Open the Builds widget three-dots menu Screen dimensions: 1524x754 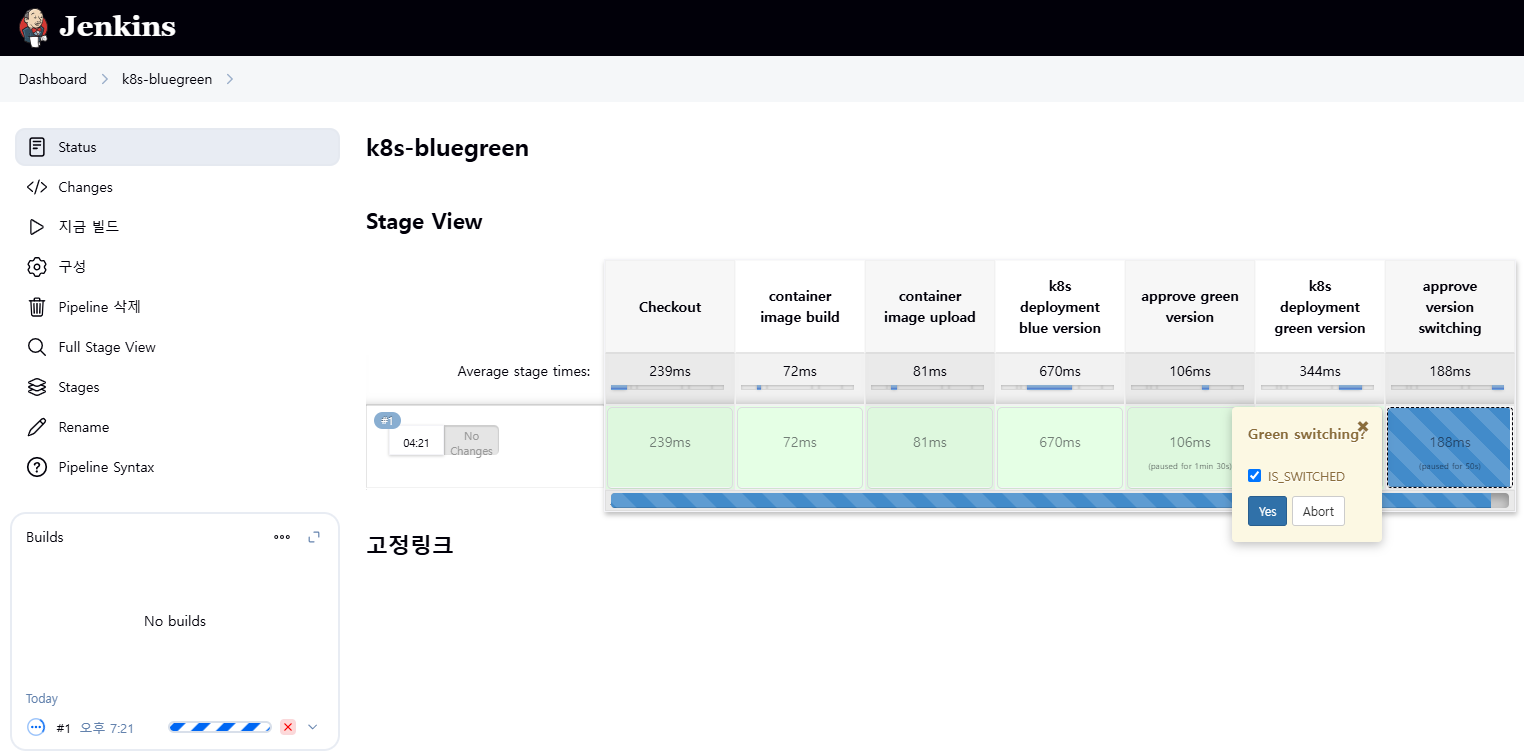282,537
